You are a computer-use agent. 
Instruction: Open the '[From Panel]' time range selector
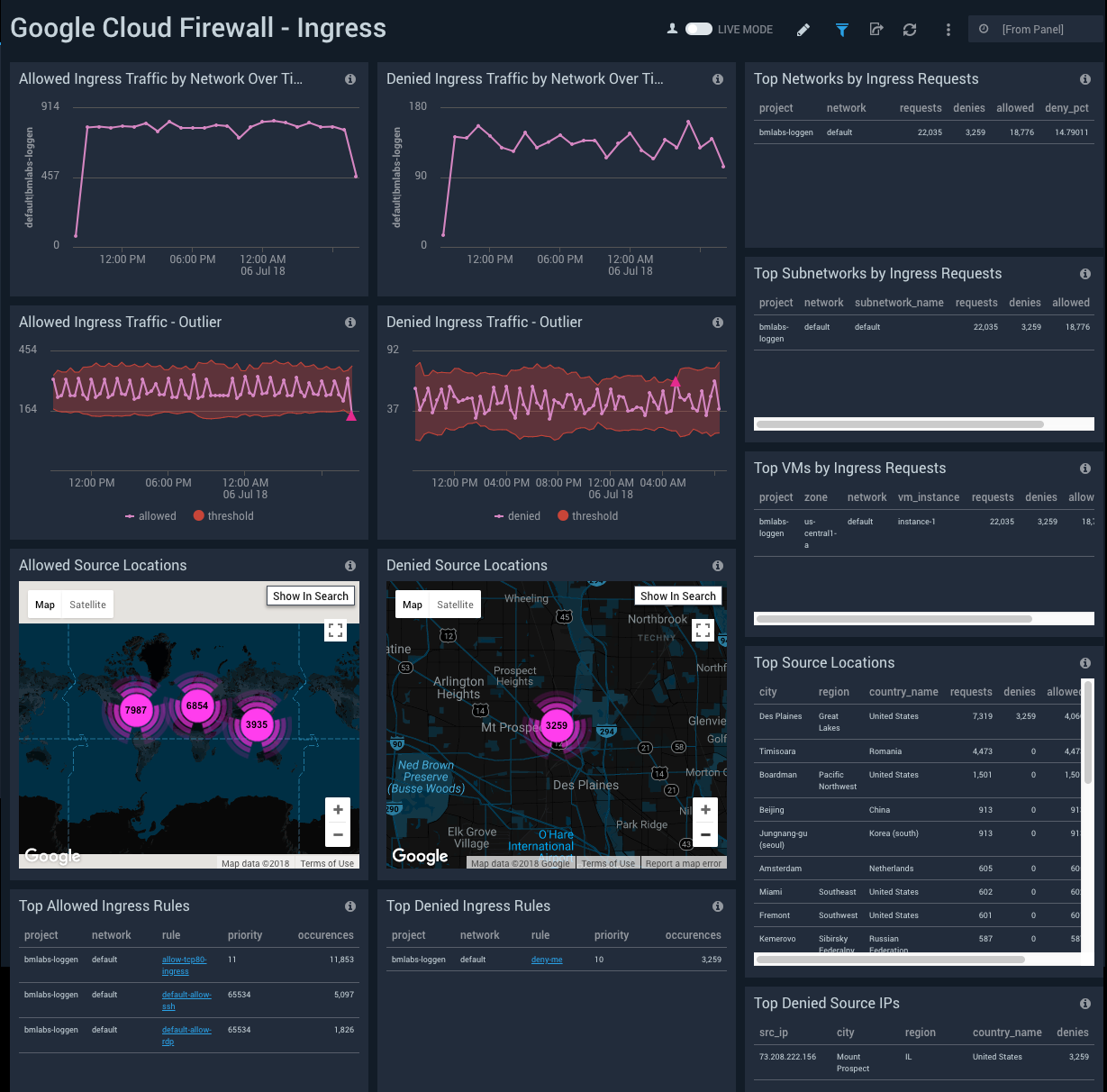tap(1034, 29)
